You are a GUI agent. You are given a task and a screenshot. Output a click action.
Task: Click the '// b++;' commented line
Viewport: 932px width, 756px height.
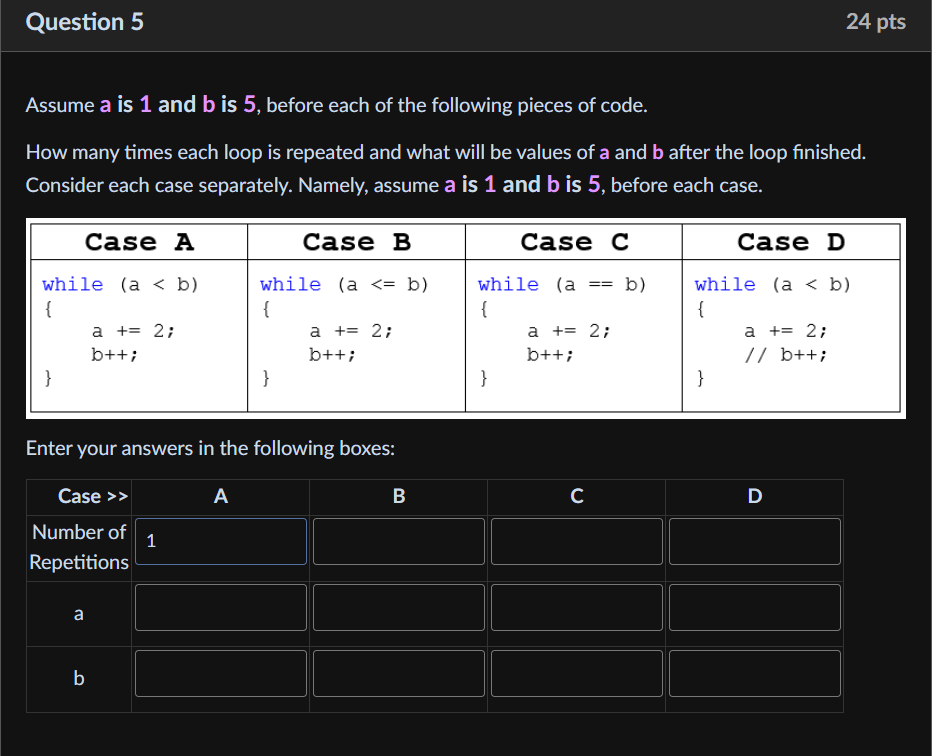(786, 355)
